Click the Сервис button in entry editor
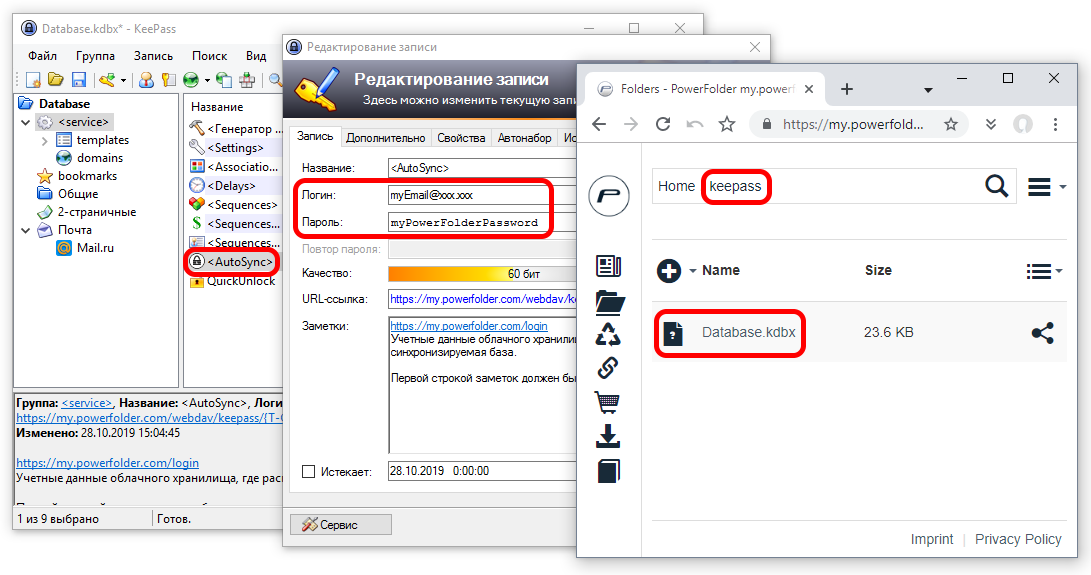1091x575 pixels. tap(340, 525)
